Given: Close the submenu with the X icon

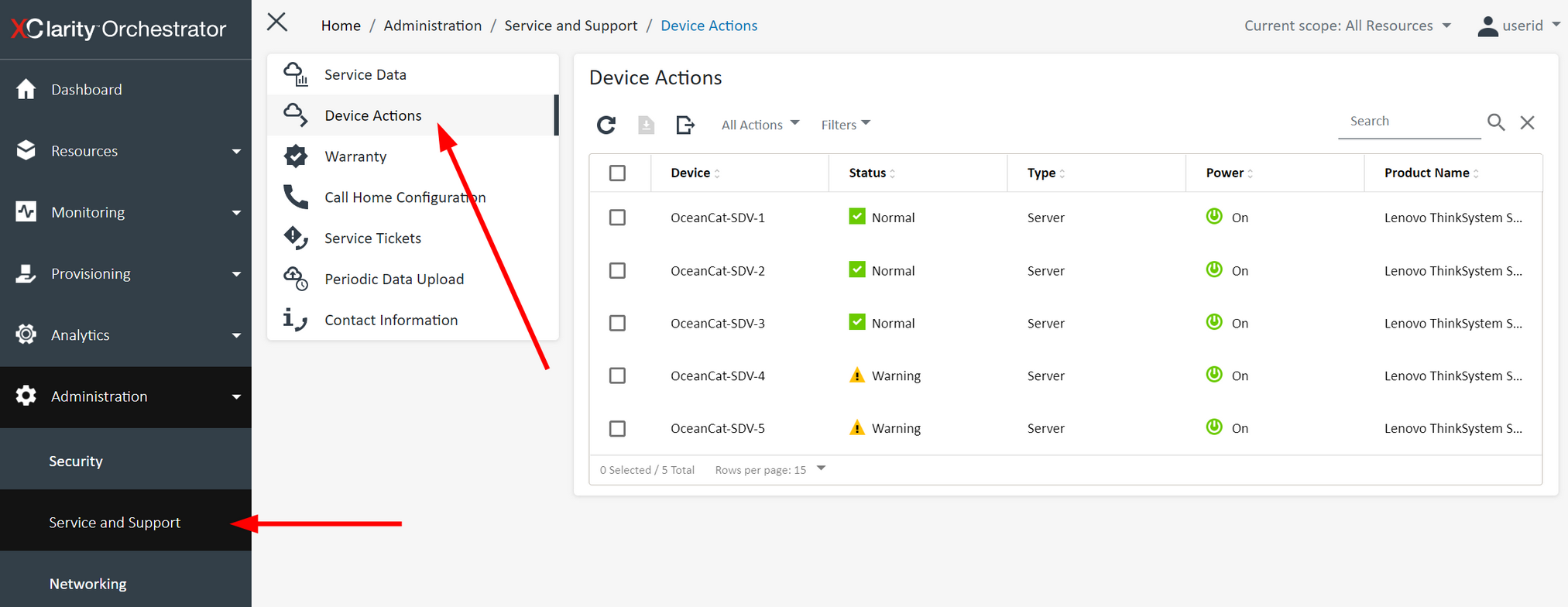Looking at the screenshot, I should tap(277, 22).
